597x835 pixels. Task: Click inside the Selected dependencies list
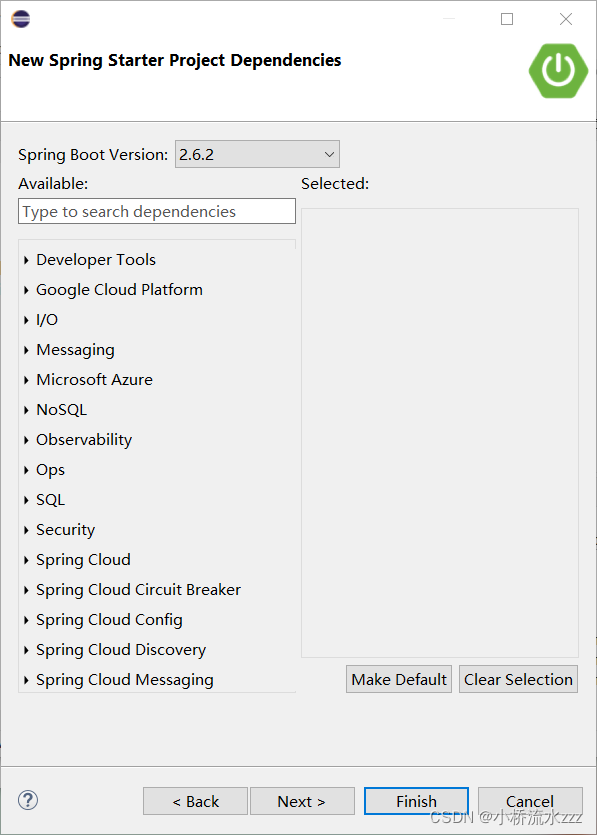pos(440,433)
